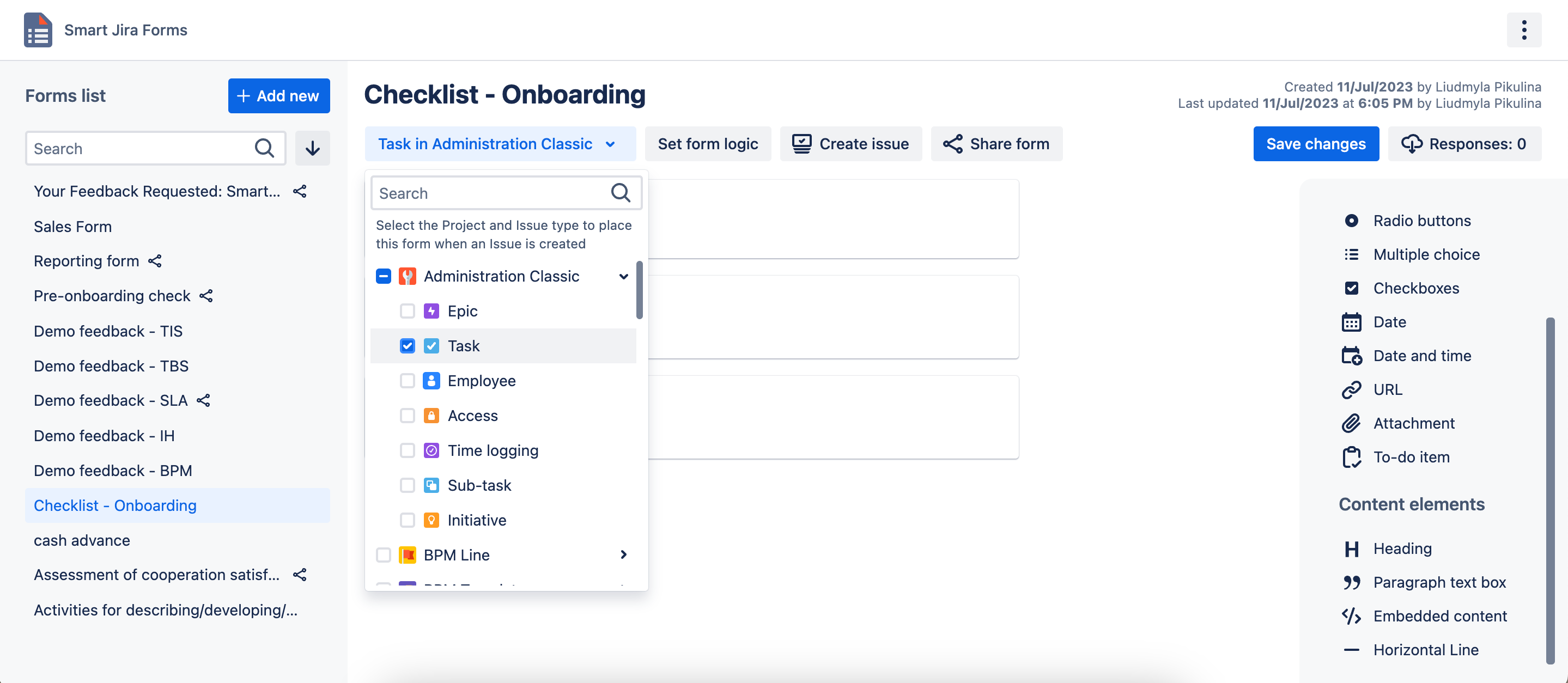Select the Embedded content icon

point(1352,616)
